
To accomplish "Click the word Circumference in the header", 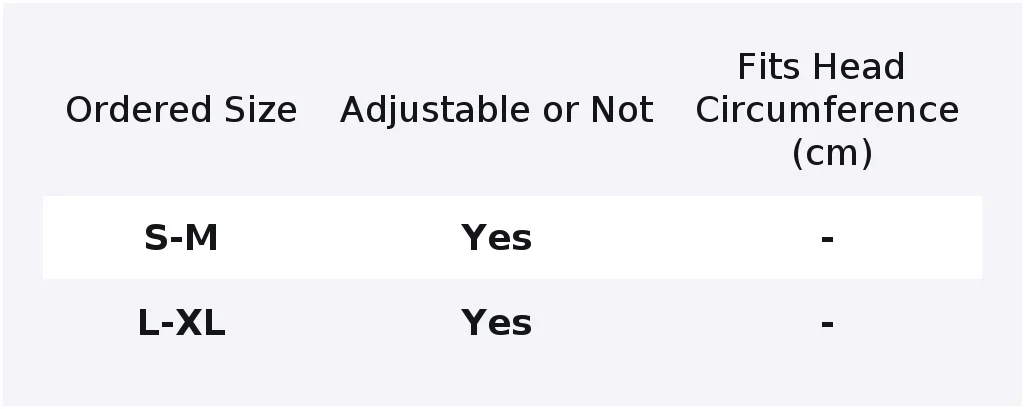I will coord(827,110).
